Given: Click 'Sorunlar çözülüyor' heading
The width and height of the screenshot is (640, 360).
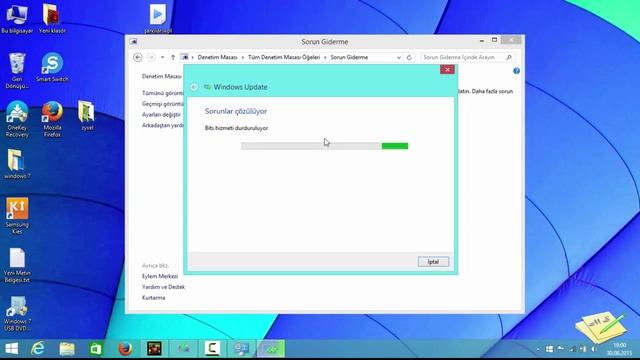Looking at the screenshot, I should pos(236,111).
